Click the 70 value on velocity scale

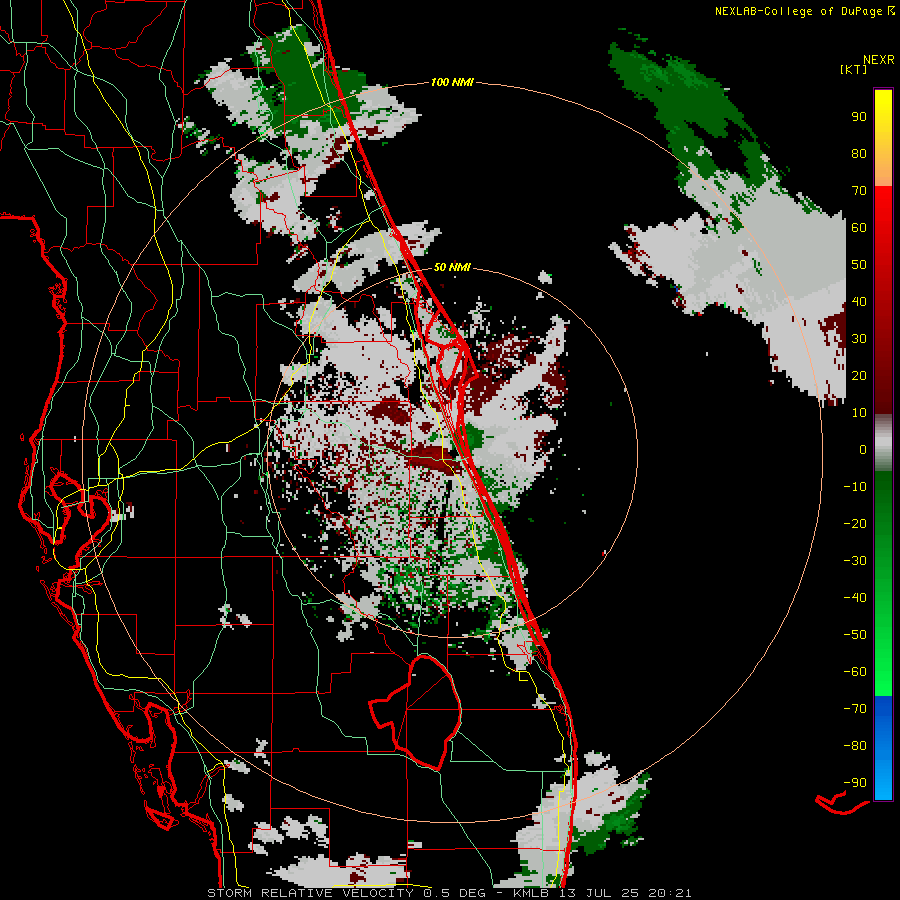[x=859, y=191]
